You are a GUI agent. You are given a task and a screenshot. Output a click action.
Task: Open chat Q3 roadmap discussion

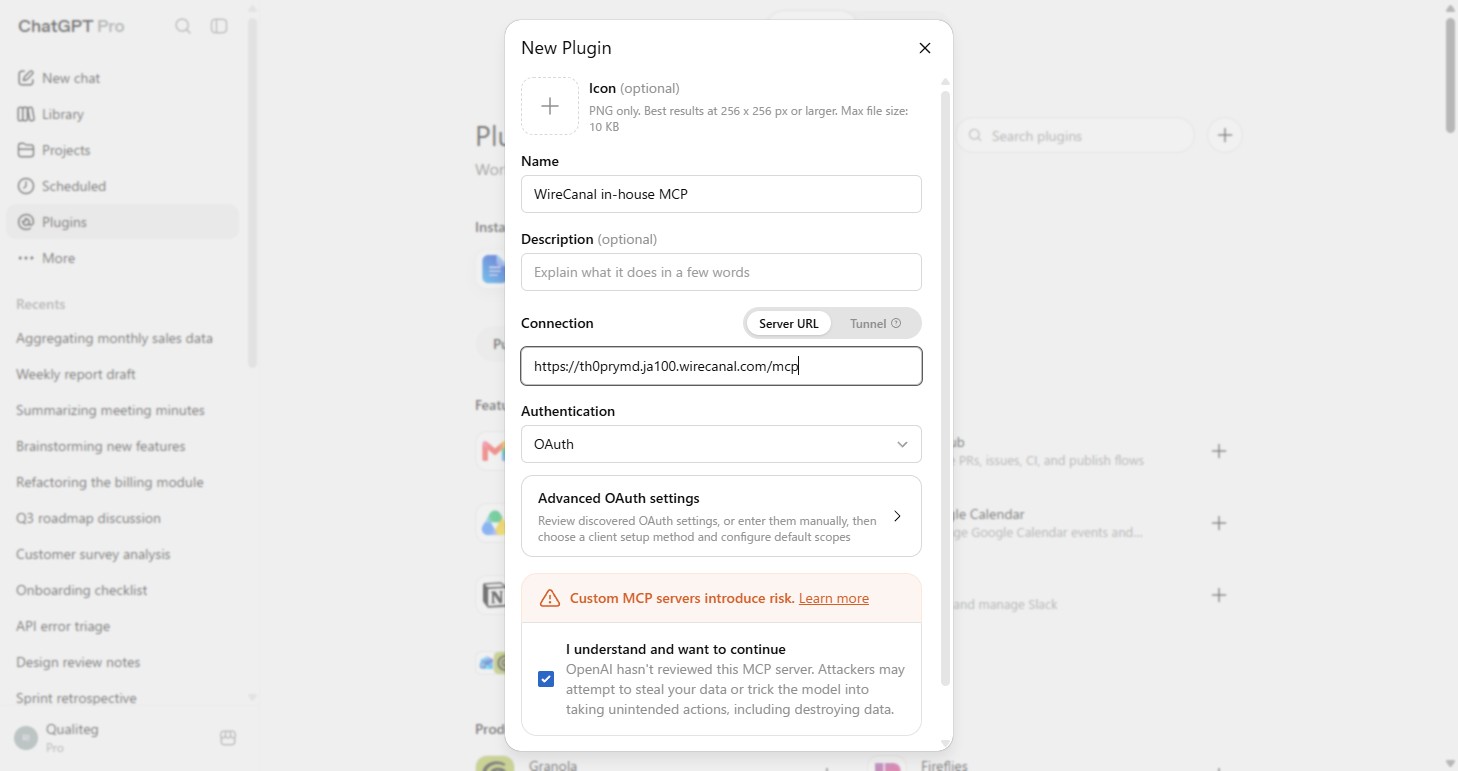pyautogui.click(x=88, y=518)
